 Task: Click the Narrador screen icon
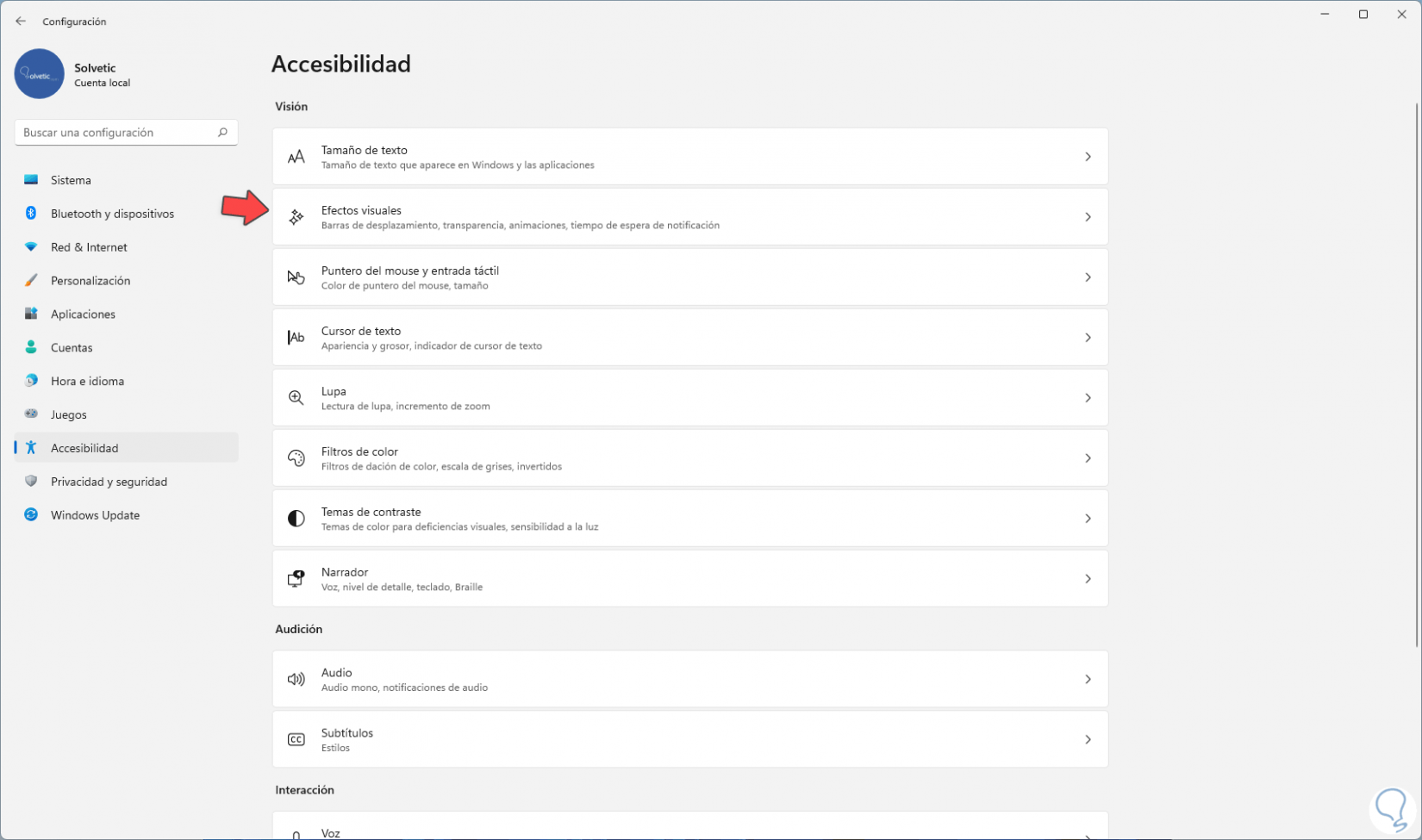296,579
